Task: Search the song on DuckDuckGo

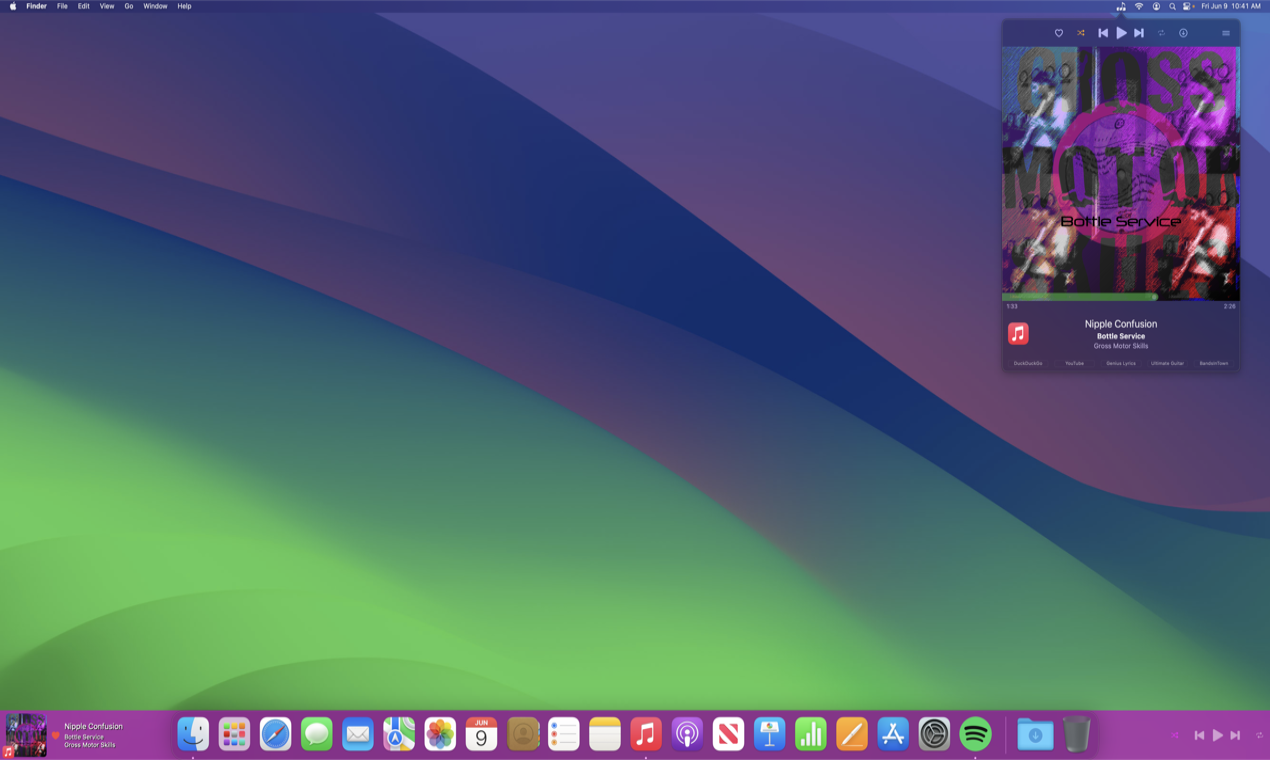Action: click(x=1027, y=363)
